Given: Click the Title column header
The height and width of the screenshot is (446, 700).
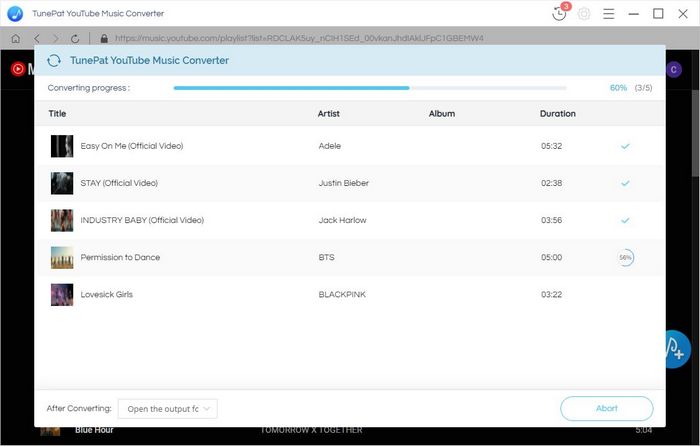Looking at the screenshot, I should (x=57, y=113).
